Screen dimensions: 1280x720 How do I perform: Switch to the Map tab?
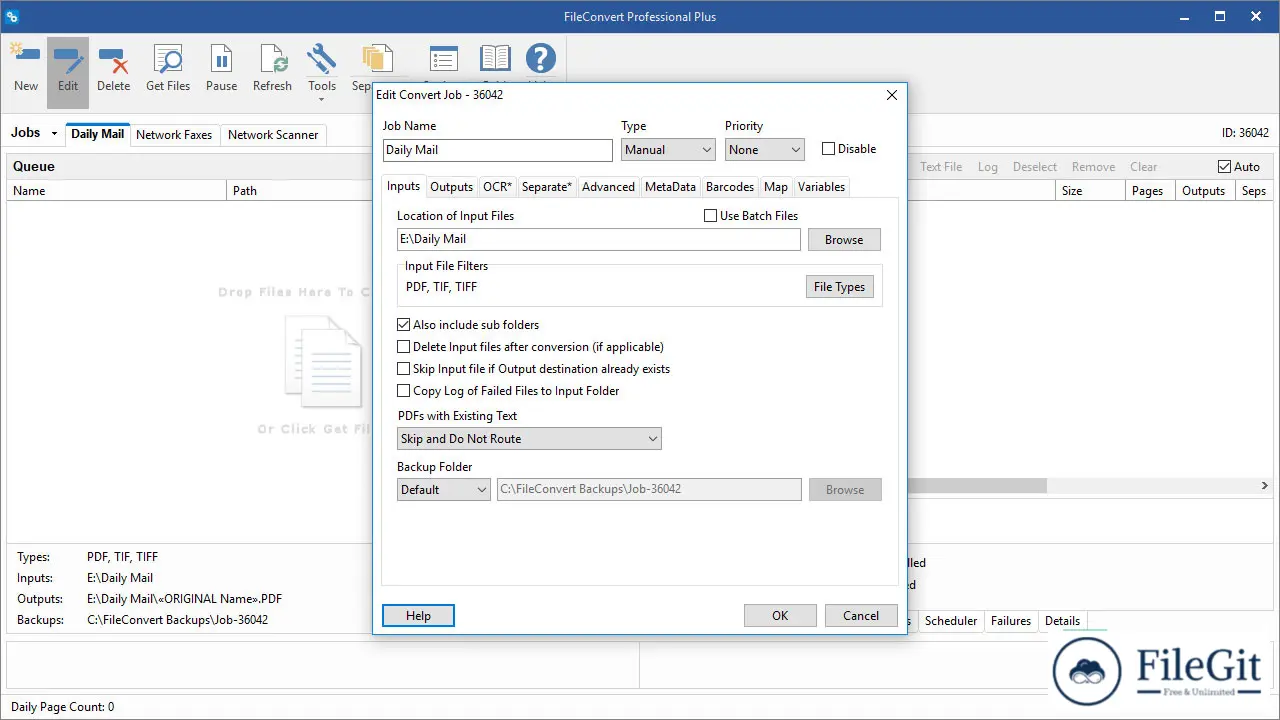776,187
